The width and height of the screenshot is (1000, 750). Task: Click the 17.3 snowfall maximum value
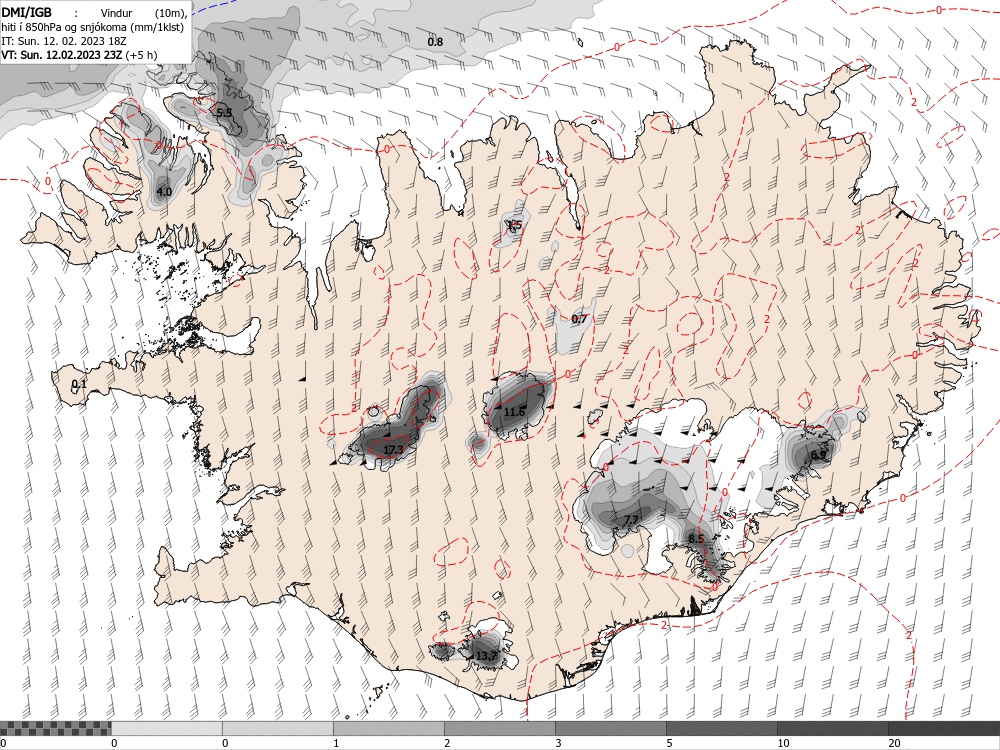point(393,450)
